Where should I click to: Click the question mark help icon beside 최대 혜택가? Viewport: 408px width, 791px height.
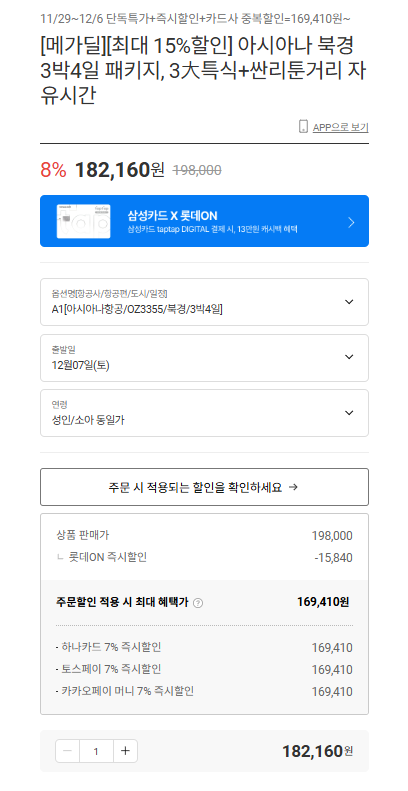(198, 603)
